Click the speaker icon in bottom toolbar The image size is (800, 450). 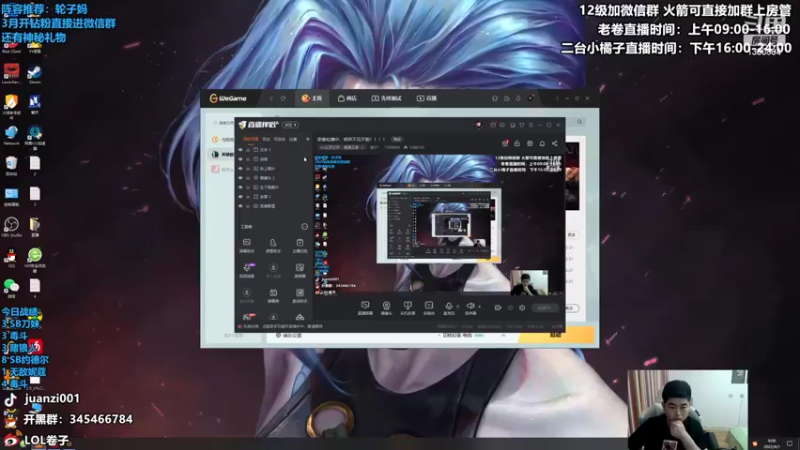coord(470,308)
